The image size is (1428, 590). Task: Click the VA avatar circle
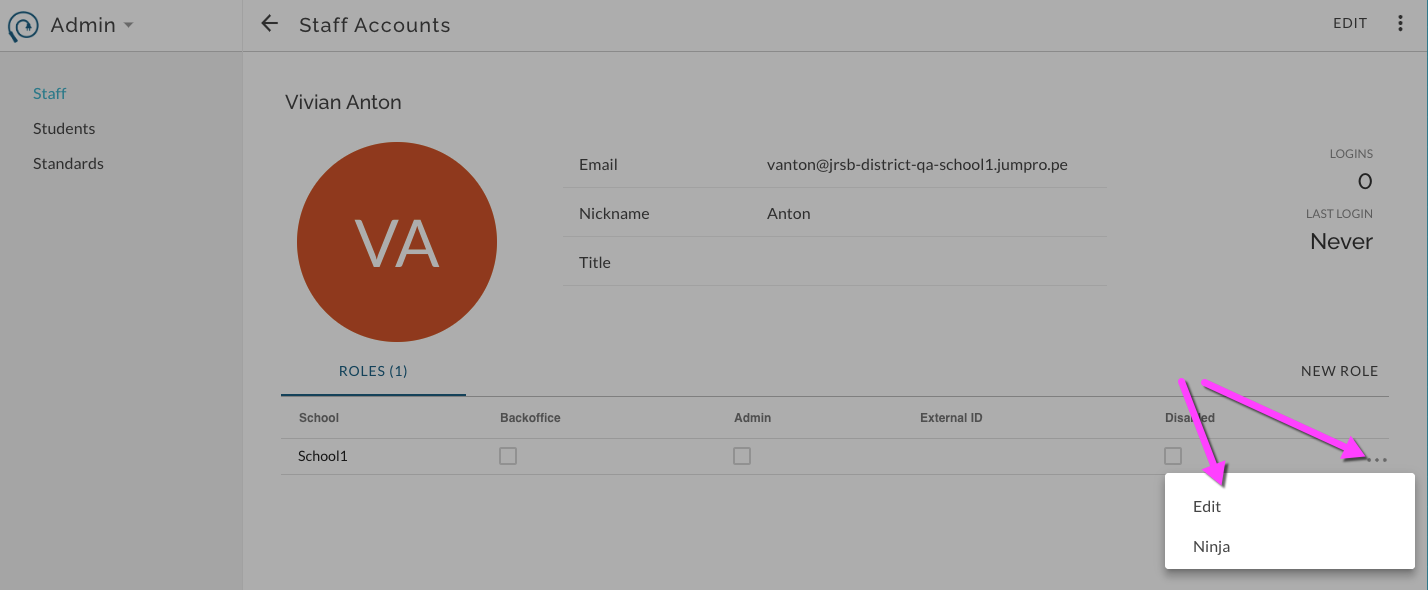397,243
